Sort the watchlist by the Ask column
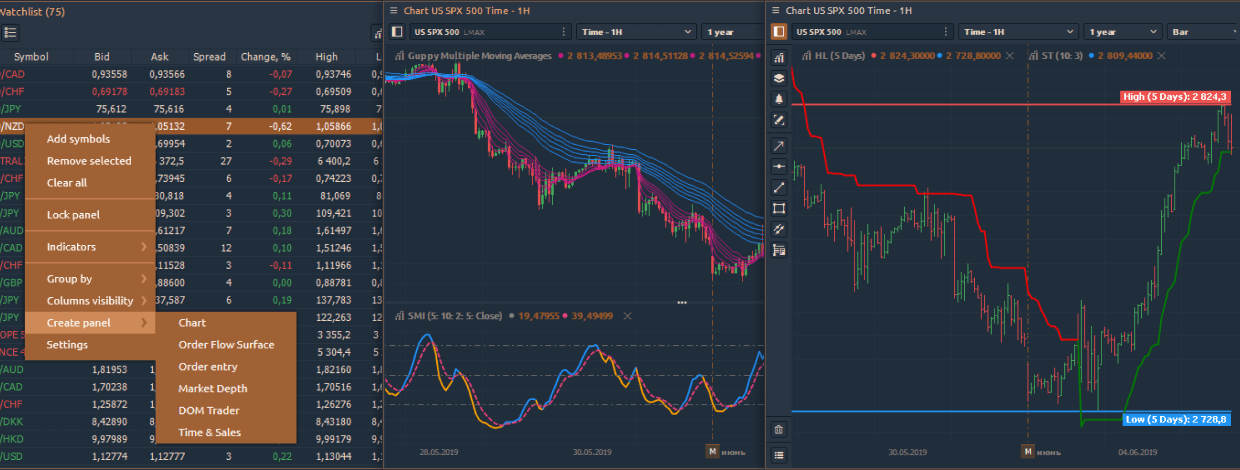The height and width of the screenshot is (470, 1240). [x=160, y=57]
